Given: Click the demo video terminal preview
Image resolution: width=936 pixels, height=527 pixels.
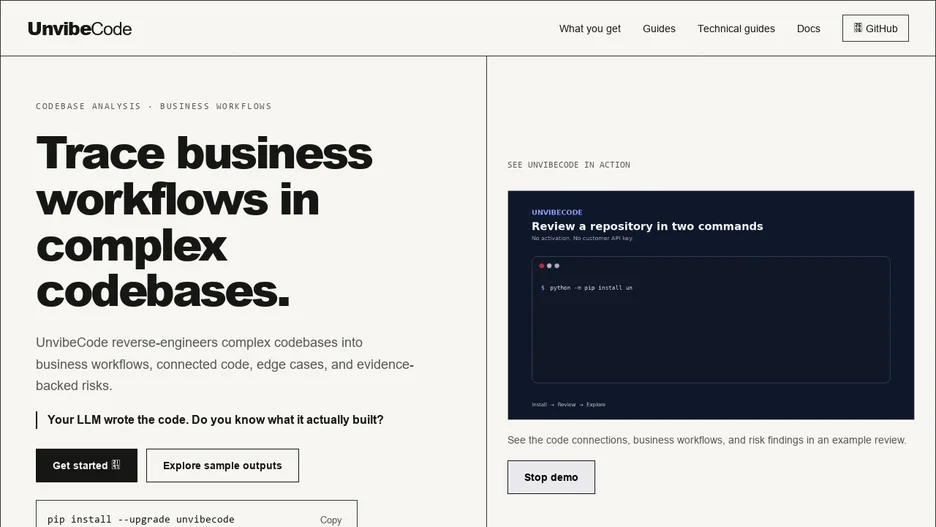Looking at the screenshot, I should tap(710, 305).
